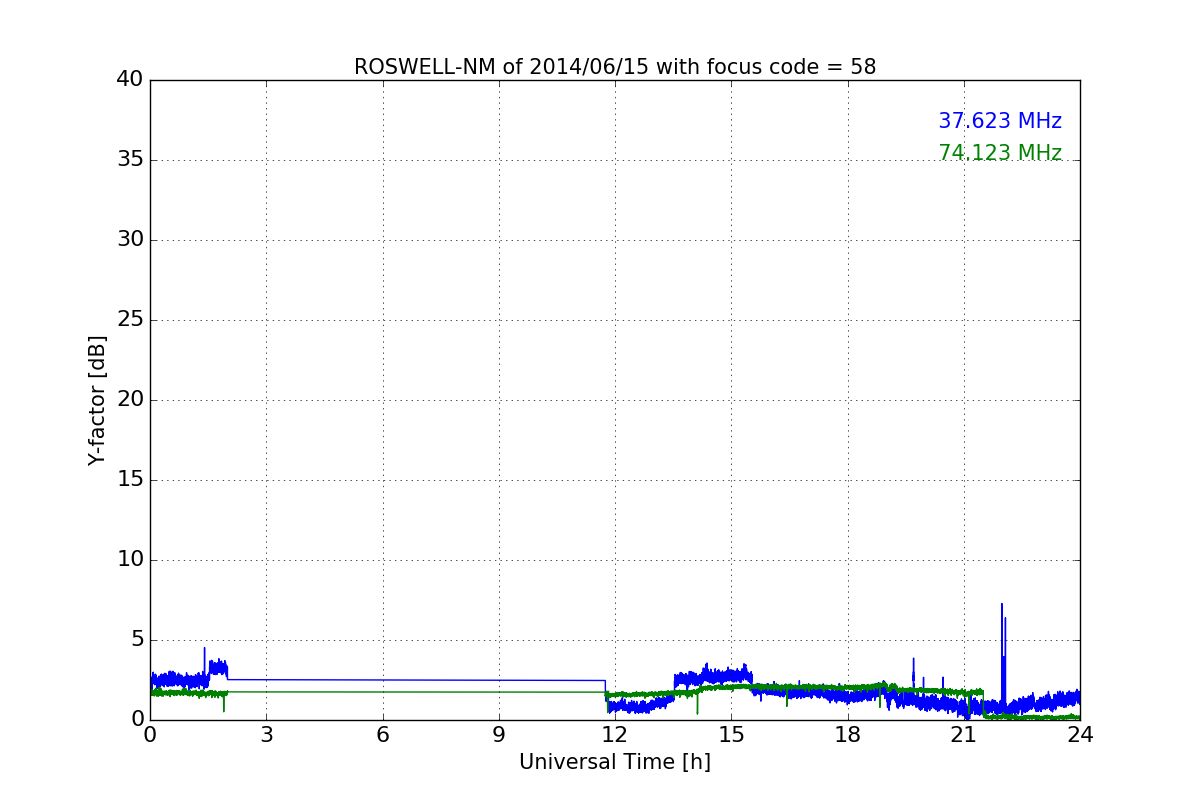Click x-axis tick label 9
The image size is (1200, 800).
[x=499, y=735]
